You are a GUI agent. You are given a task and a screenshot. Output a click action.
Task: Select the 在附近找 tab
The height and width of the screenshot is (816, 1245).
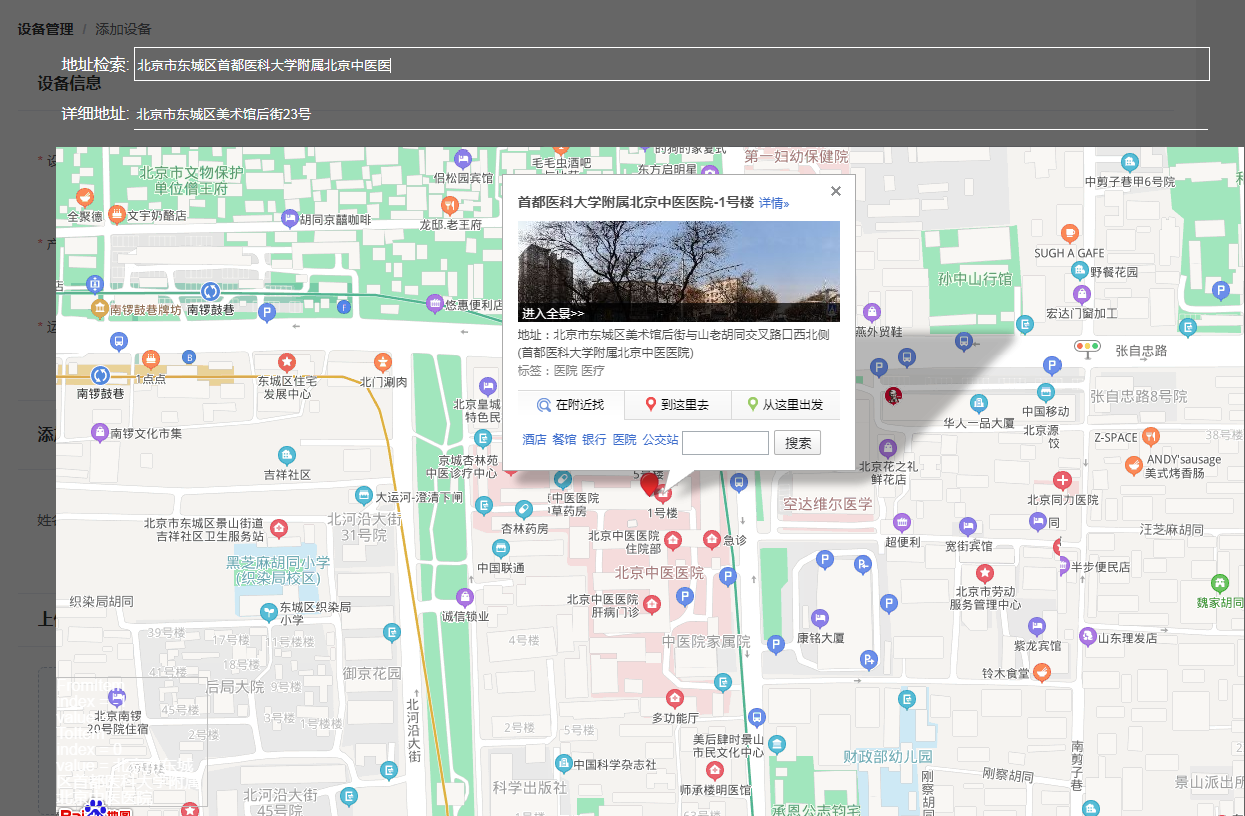click(571, 405)
